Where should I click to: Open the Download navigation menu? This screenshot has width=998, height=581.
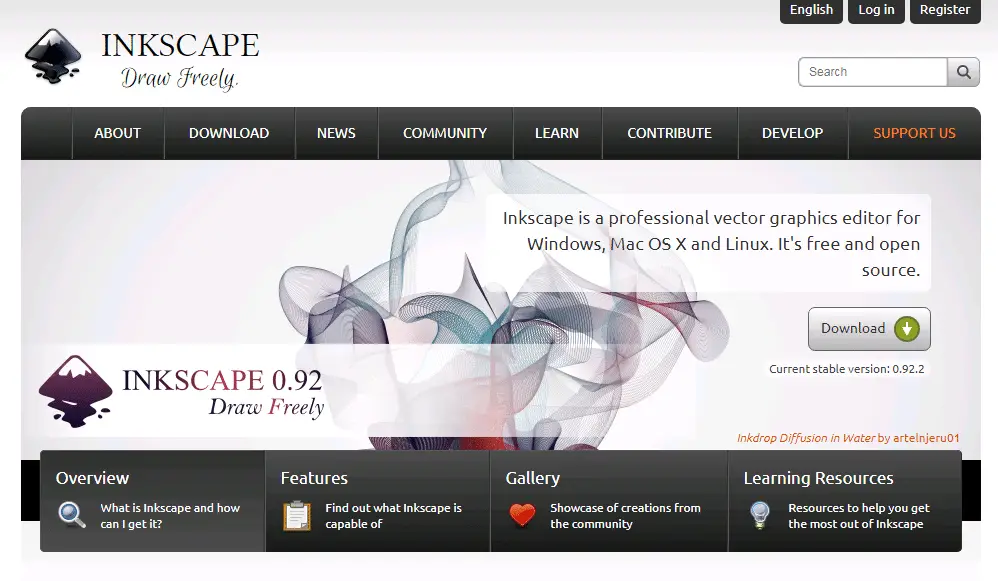click(229, 133)
